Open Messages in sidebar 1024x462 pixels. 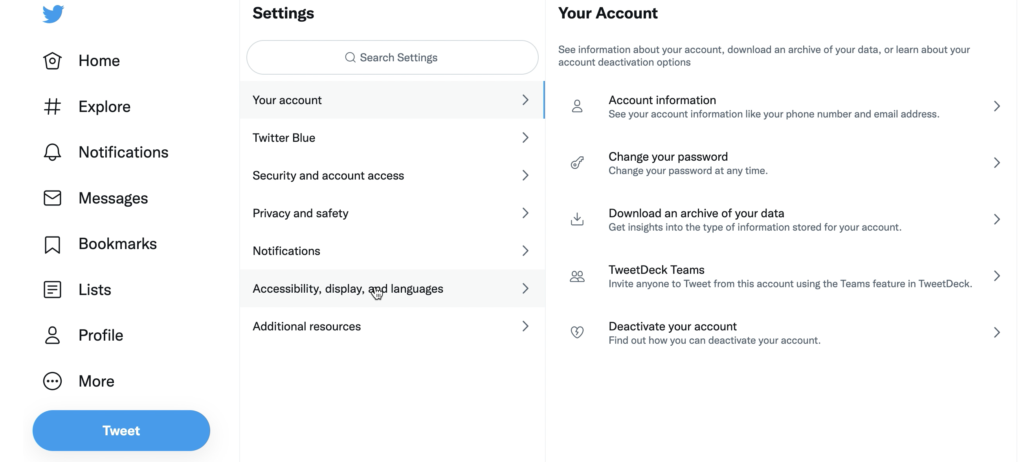tap(113, 198)
